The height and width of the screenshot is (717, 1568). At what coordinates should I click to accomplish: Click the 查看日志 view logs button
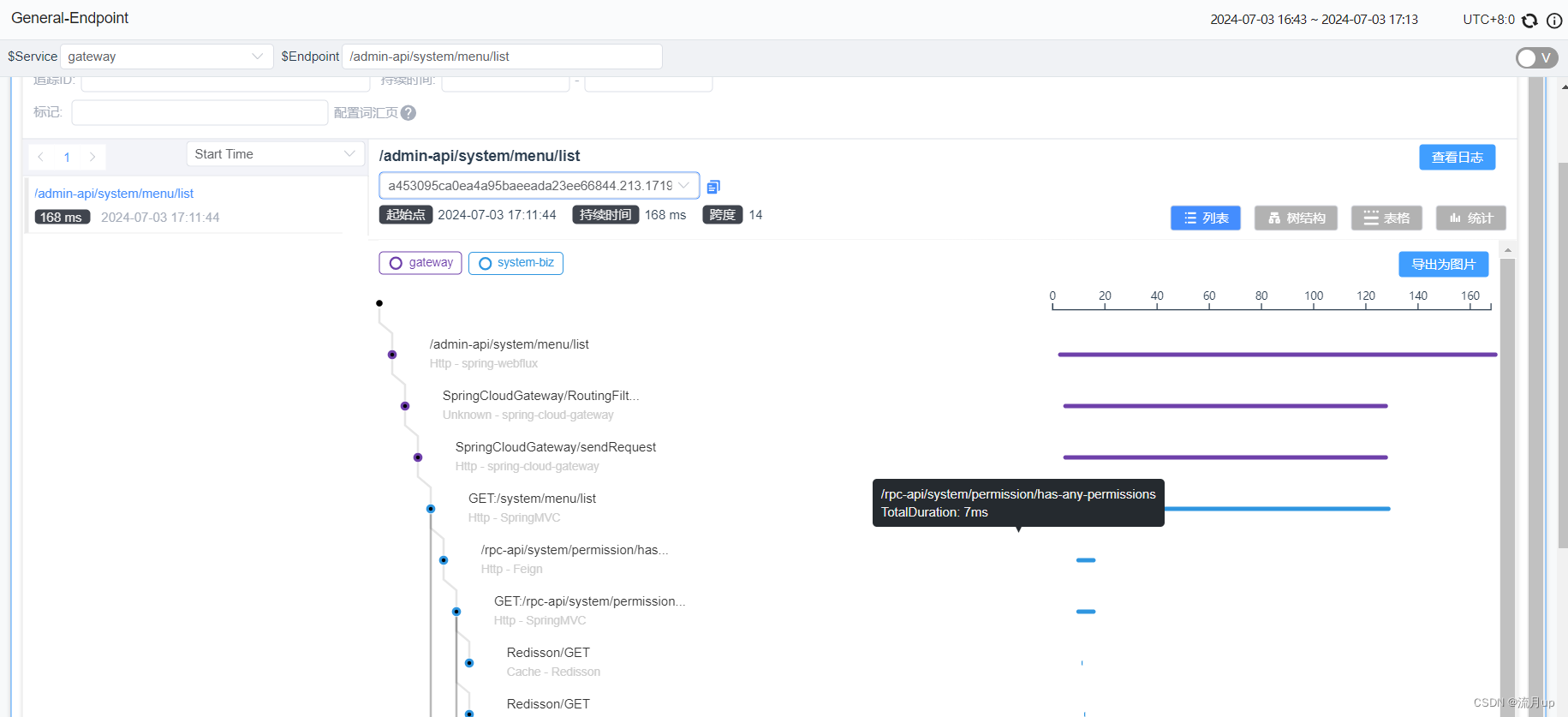pos(1457,158)
